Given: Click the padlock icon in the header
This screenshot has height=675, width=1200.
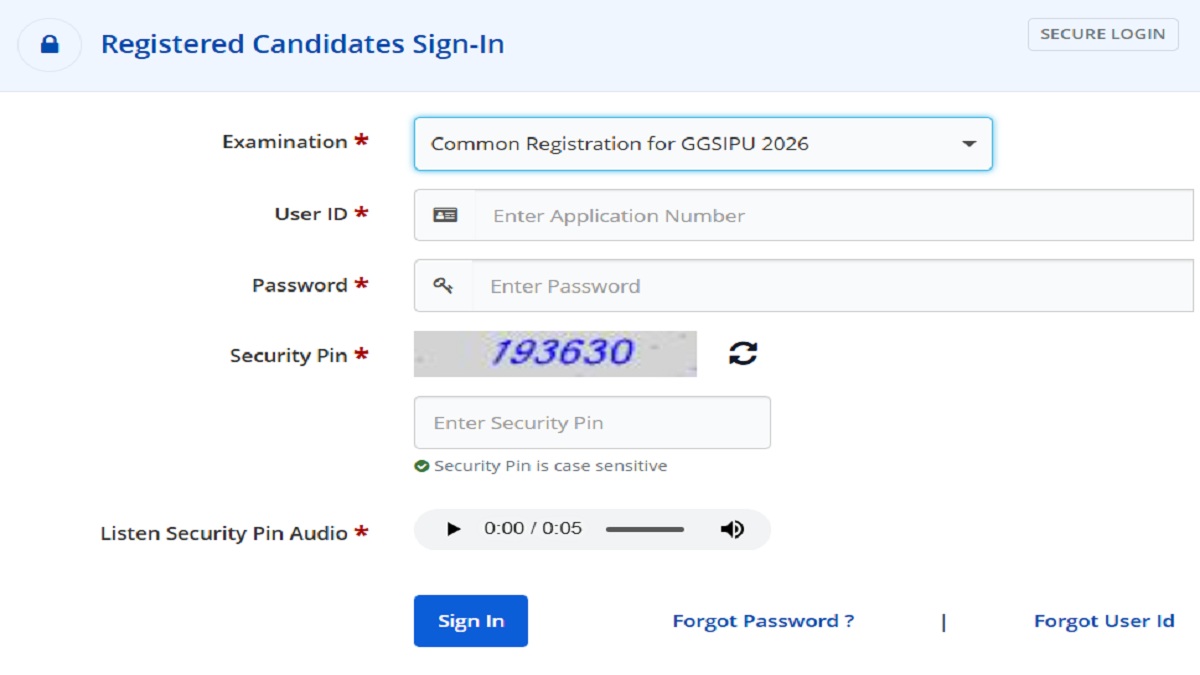Looking at the screenshot, I should click(49, 45).
